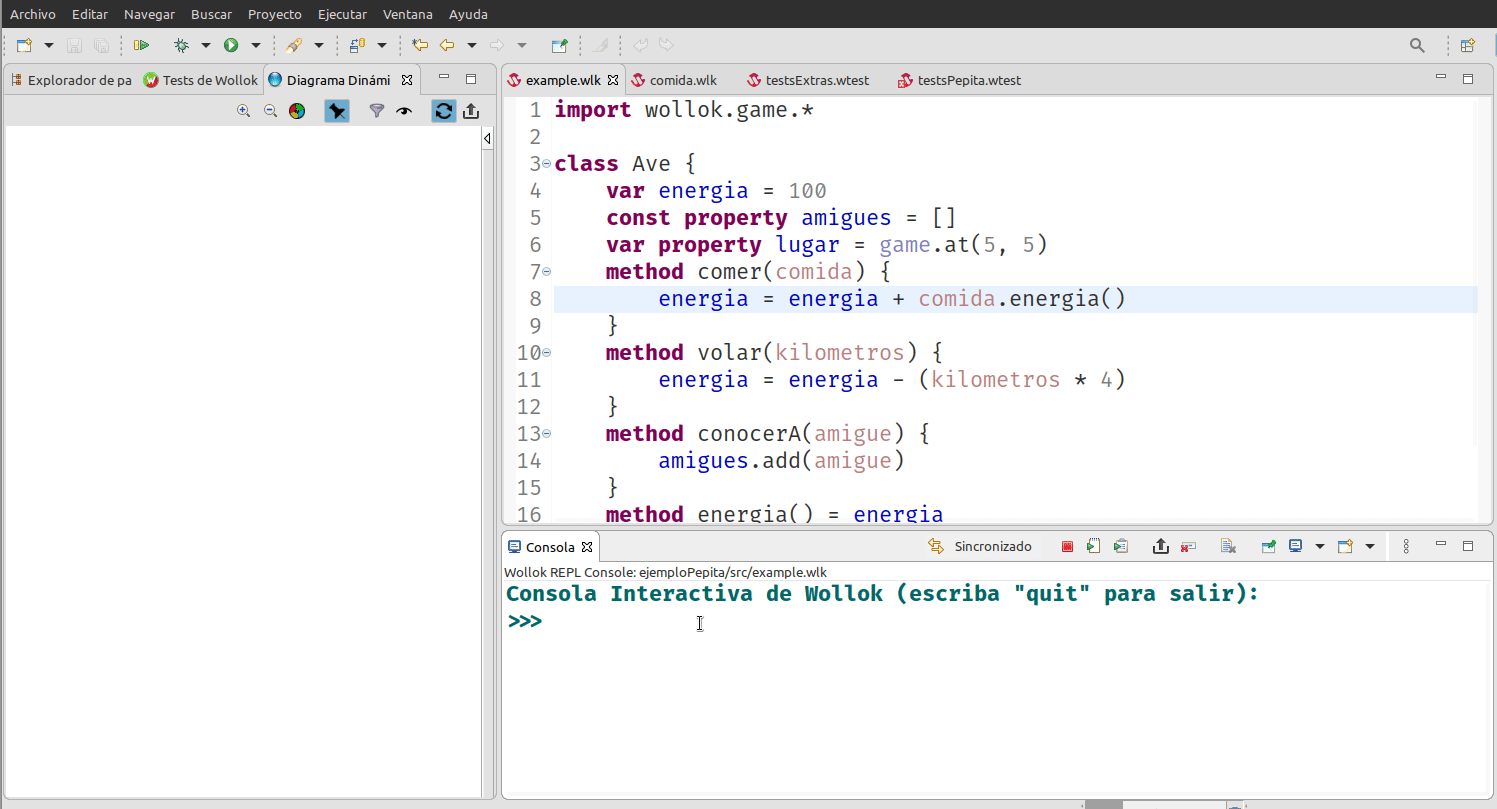Screen dimensions: 1497x809
Task: Toggle the pin icon in diagram toolbar
Action: [x=337, y=111]
